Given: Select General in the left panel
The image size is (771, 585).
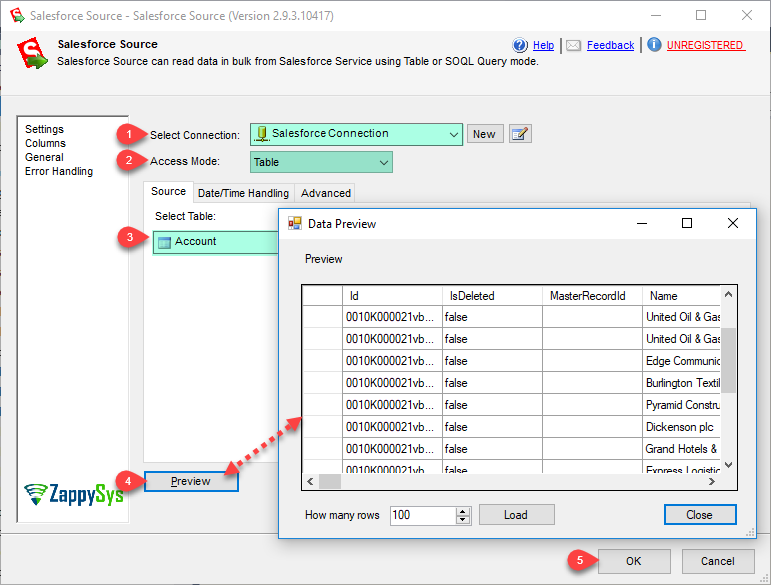Looking at the screenshot, I should coord(44,157).
